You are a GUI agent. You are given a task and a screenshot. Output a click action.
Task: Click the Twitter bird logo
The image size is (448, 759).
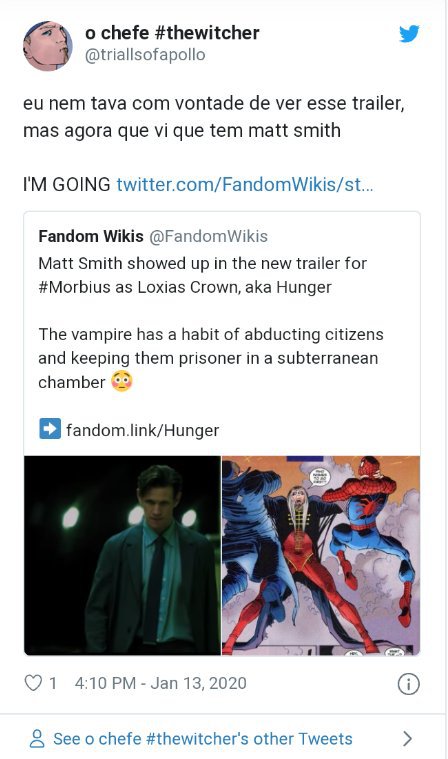pyautogui.click(x=409, y=34)
